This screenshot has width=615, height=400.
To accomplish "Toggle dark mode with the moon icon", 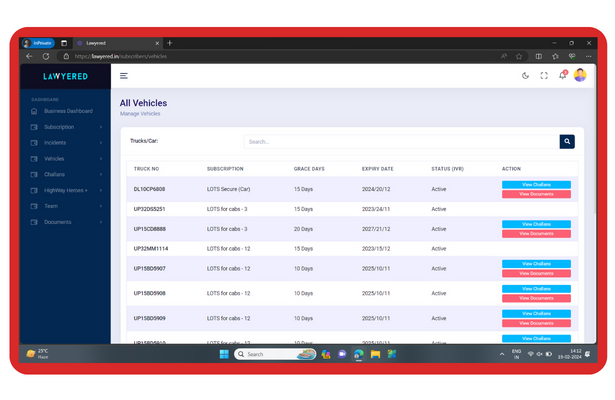I will [526, 76].
